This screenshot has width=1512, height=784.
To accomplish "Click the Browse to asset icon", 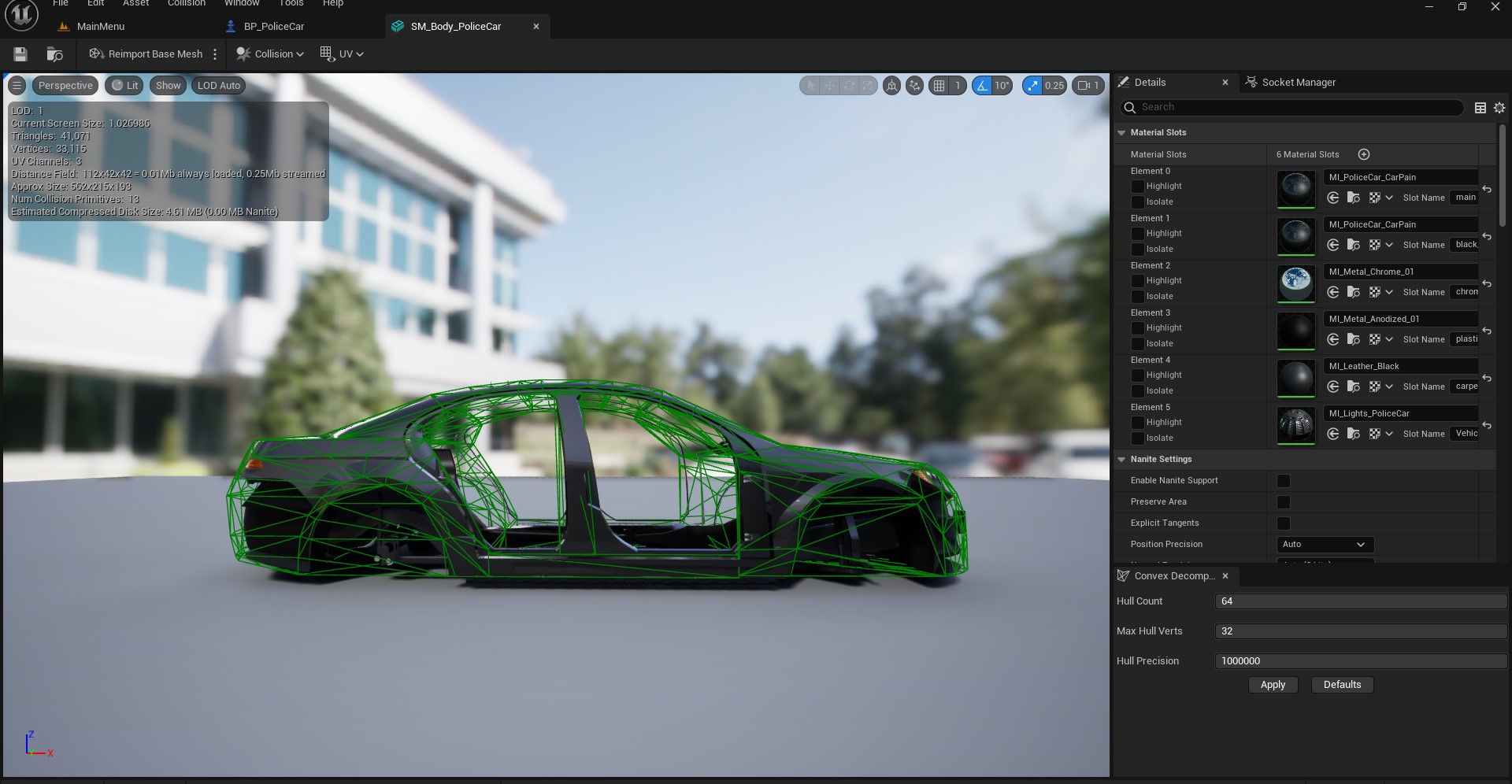I will click(54, 54).
